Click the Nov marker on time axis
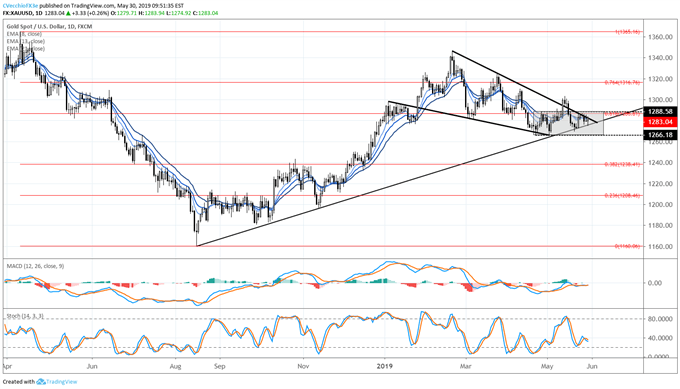 pos(303,366)
